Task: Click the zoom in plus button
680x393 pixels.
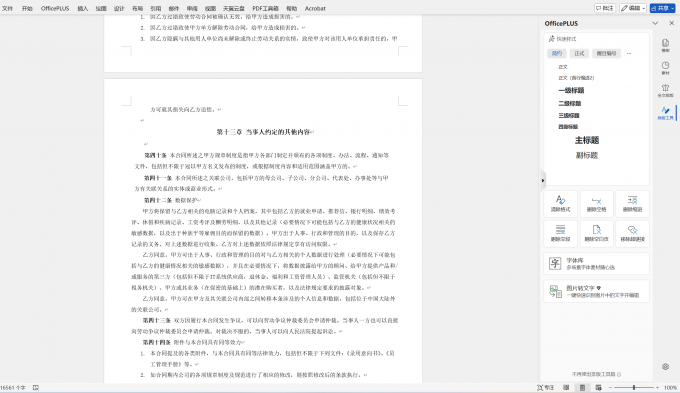Action: pyautogui.click(x=657, y=387)
